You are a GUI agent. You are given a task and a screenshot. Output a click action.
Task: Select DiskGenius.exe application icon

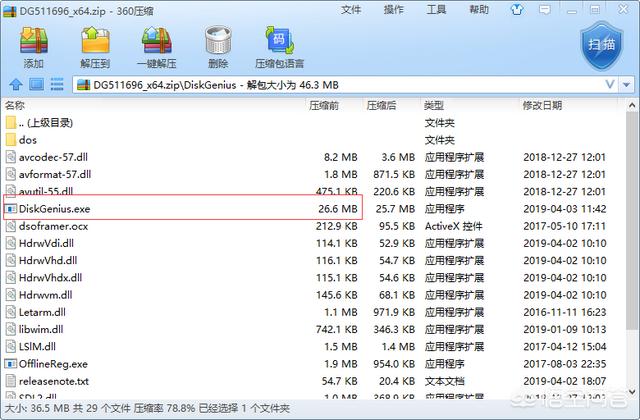tap(11, 209)
